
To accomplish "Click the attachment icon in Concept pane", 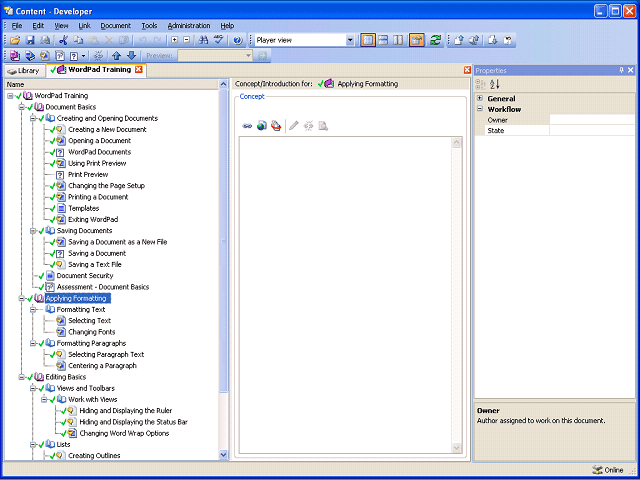I will point(276,126).
